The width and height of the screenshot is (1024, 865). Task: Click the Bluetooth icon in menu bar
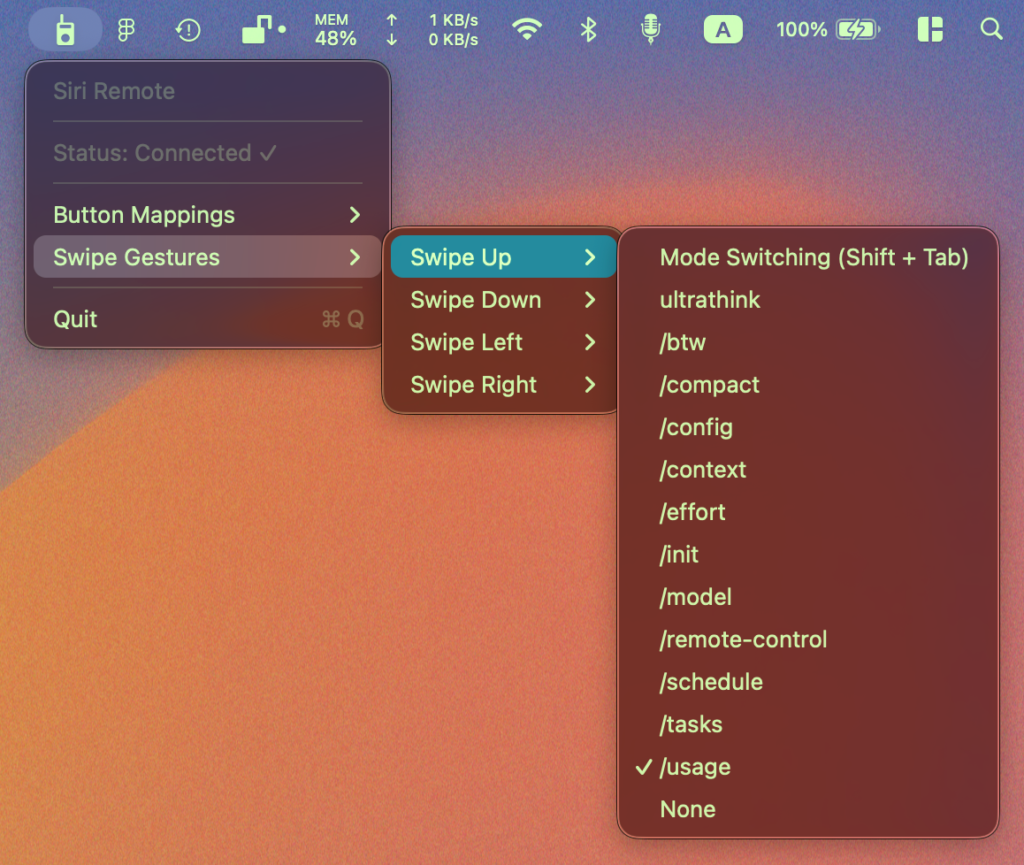[589, 30]
